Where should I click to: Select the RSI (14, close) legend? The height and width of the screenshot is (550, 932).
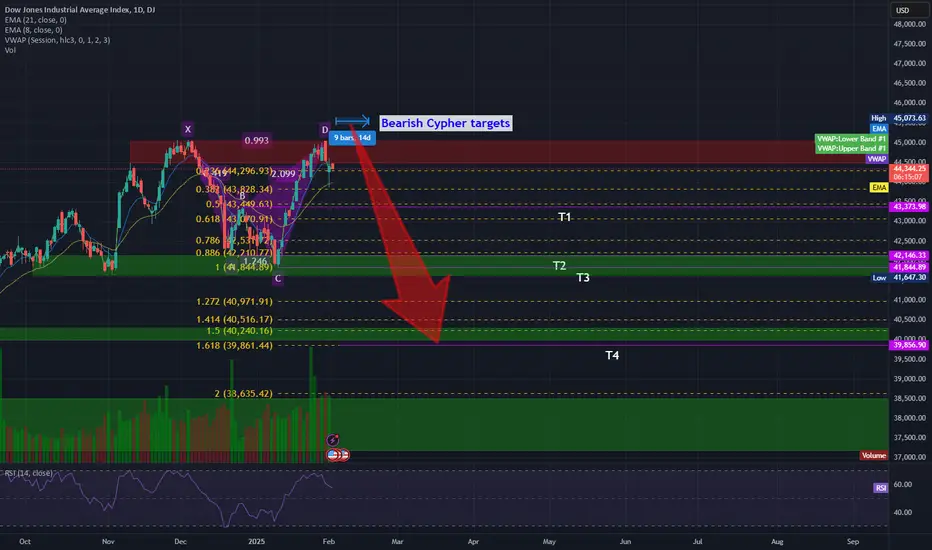point(28,473)
